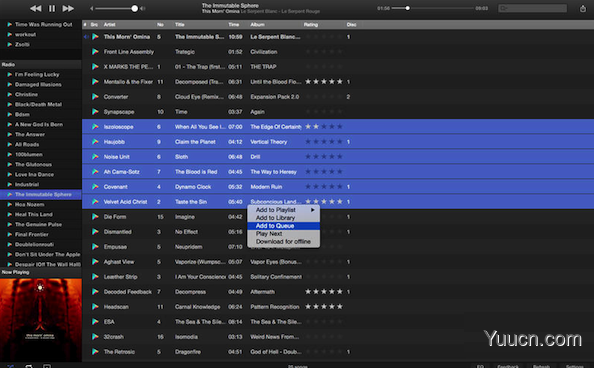Expand the Add to Playlist submenu arrow
Image resolution: width=594 pixels, height=368 pixels.
[313, 210]
